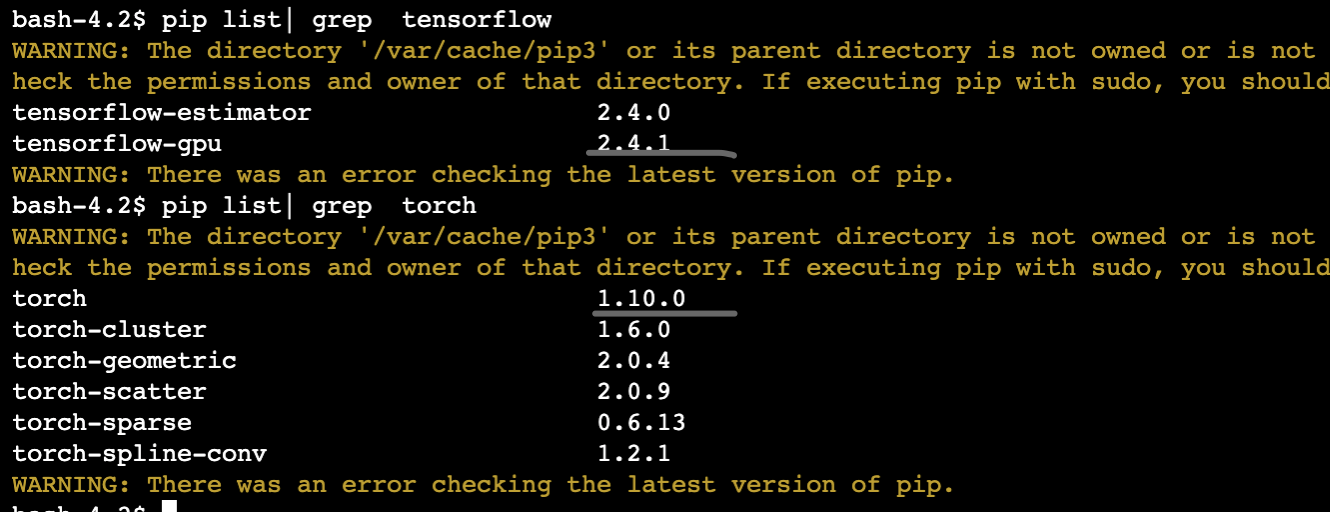The width and height of the screenshot is (1330, 512).
Task: Click the underlined 1.10.0 torch version
Action: click(641, 299)
